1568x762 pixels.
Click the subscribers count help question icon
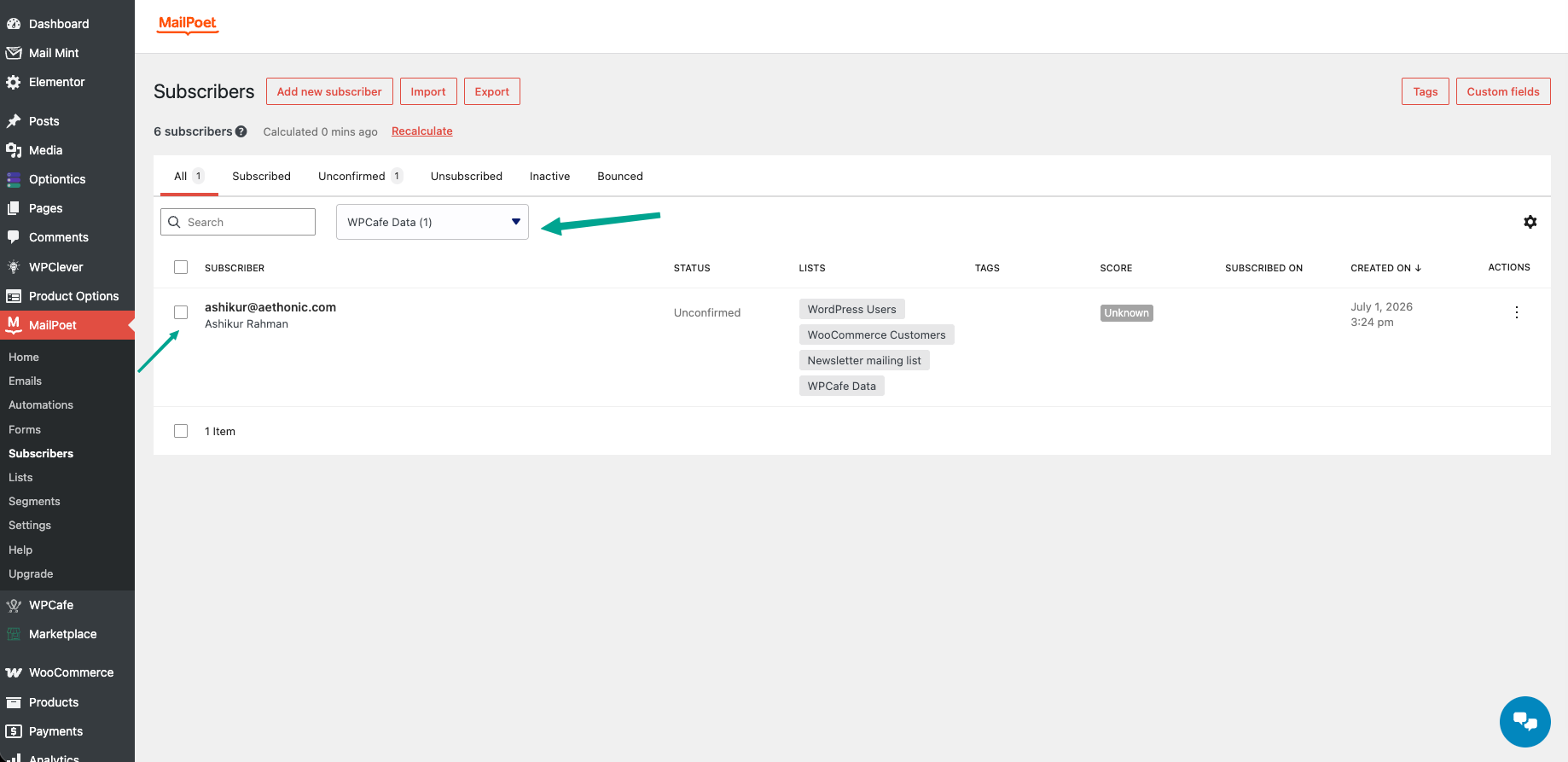tap(241, 131)
